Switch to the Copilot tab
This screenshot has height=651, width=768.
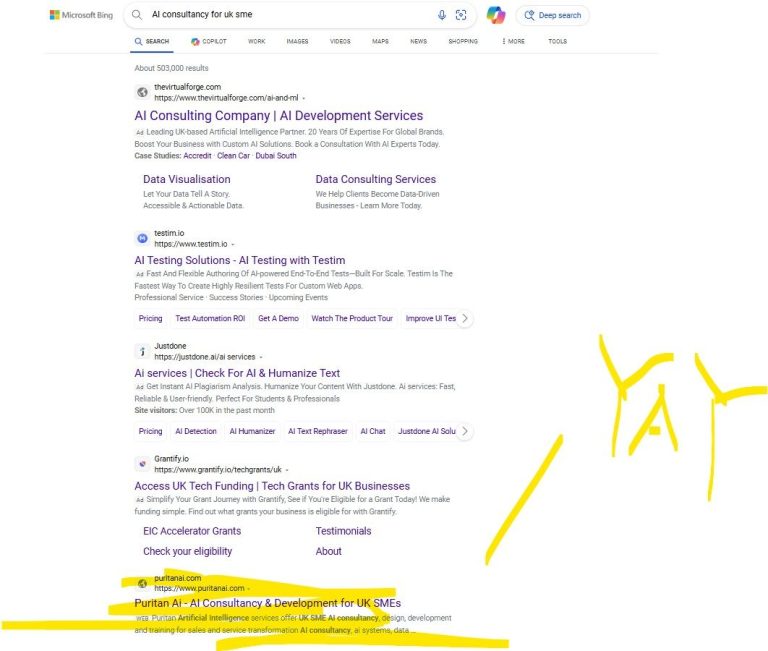[209, 42]
